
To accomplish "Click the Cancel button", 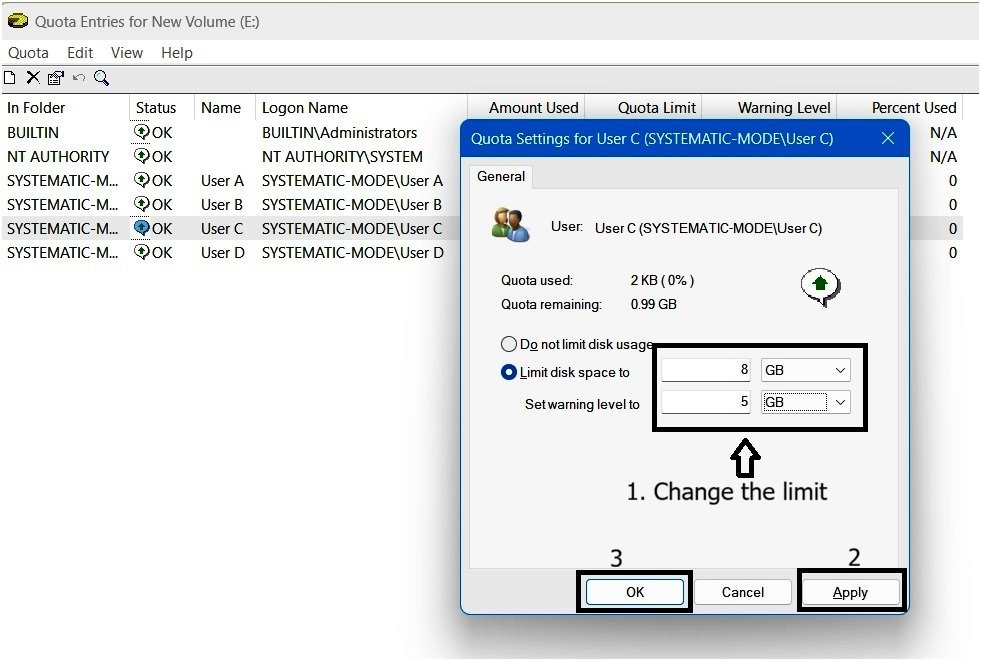I will [x=743, y=592].
